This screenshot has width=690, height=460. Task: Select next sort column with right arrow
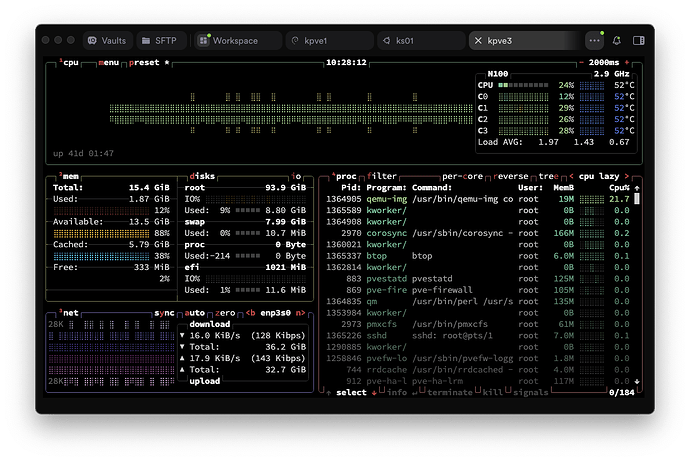point(627,176)
